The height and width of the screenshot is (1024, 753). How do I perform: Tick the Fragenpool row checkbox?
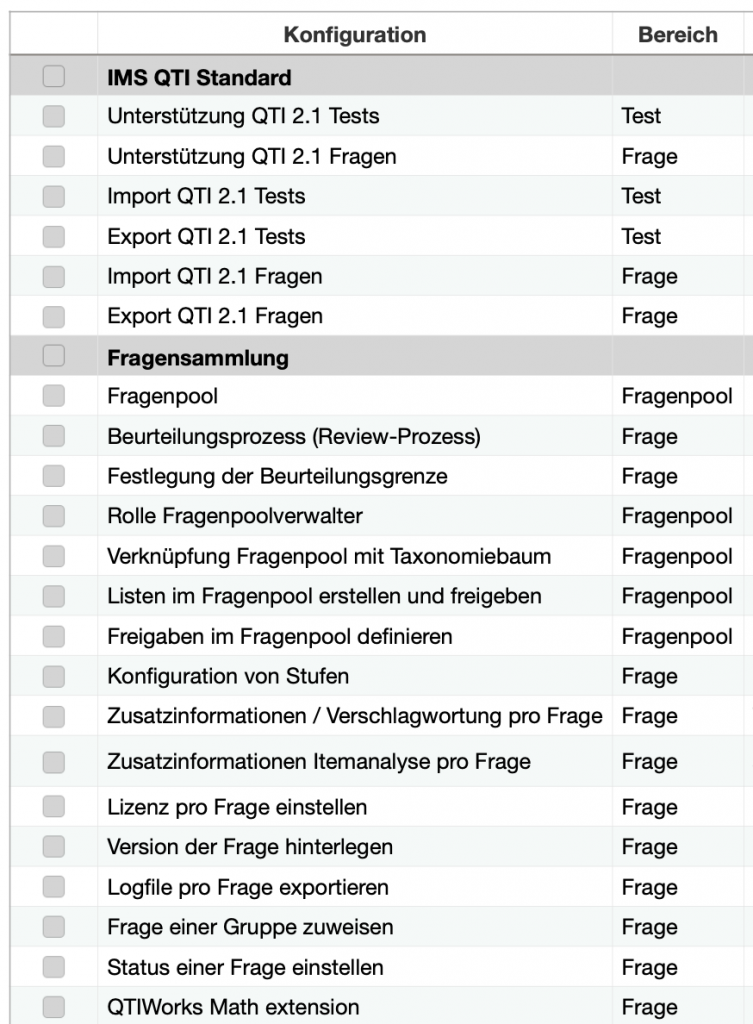[54, 395]
